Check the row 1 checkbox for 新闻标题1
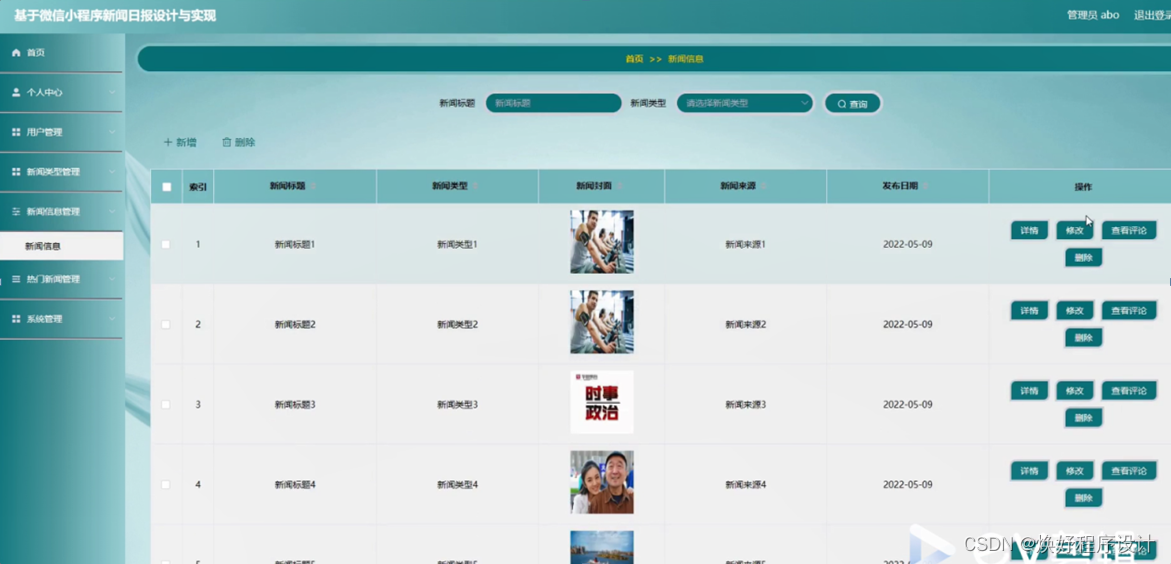This screenshot has height=564, width=1171. (166, 244)
